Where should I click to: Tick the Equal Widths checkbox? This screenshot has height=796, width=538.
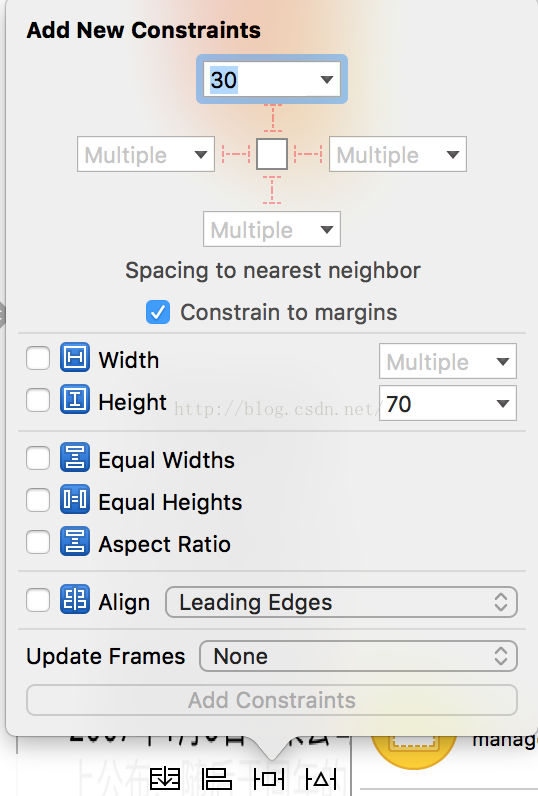(38, 458)
